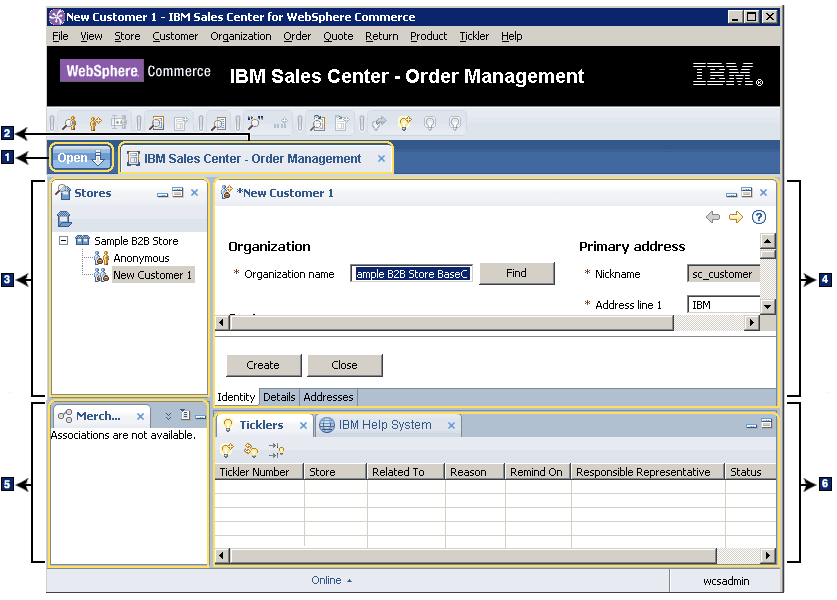
Task: Click the quick search magnifier with quotes icon
Action: (x=255, y=123)
